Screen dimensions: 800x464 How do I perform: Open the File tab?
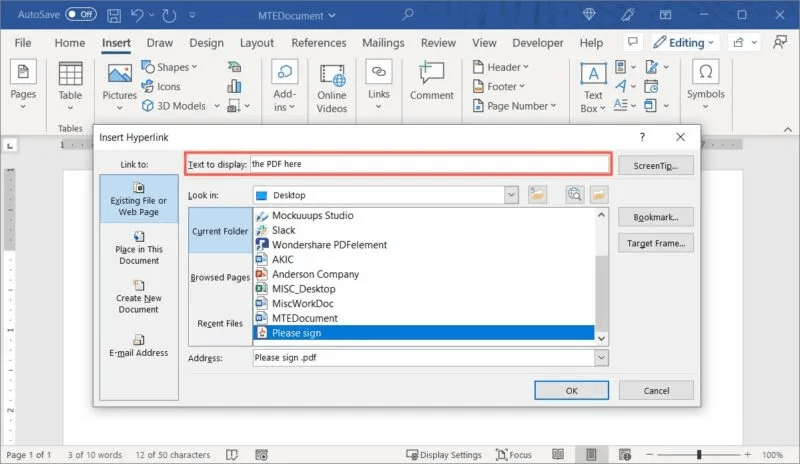(x=22, y=43)
